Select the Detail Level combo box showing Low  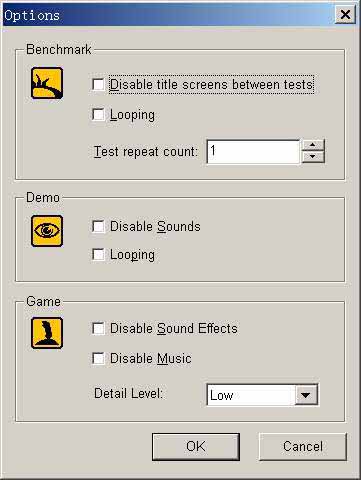[262, 395]
